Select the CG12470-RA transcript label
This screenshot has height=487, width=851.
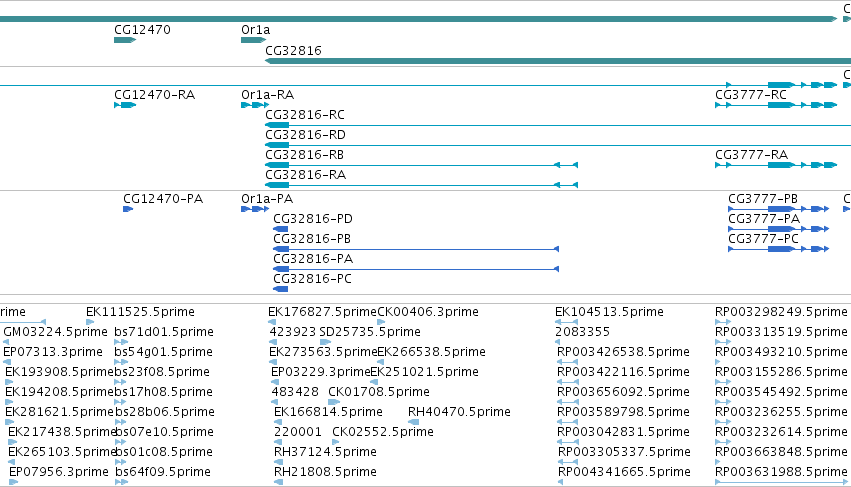click(x=155, y=94)
